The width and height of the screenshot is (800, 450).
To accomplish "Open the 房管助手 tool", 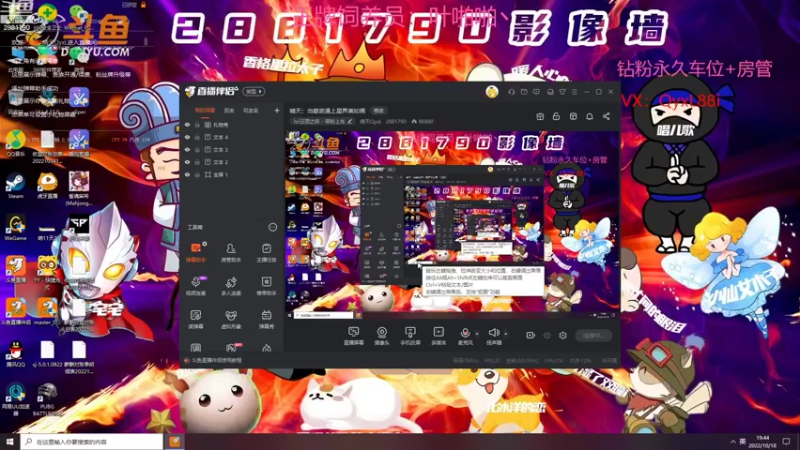I will [231, 252].
